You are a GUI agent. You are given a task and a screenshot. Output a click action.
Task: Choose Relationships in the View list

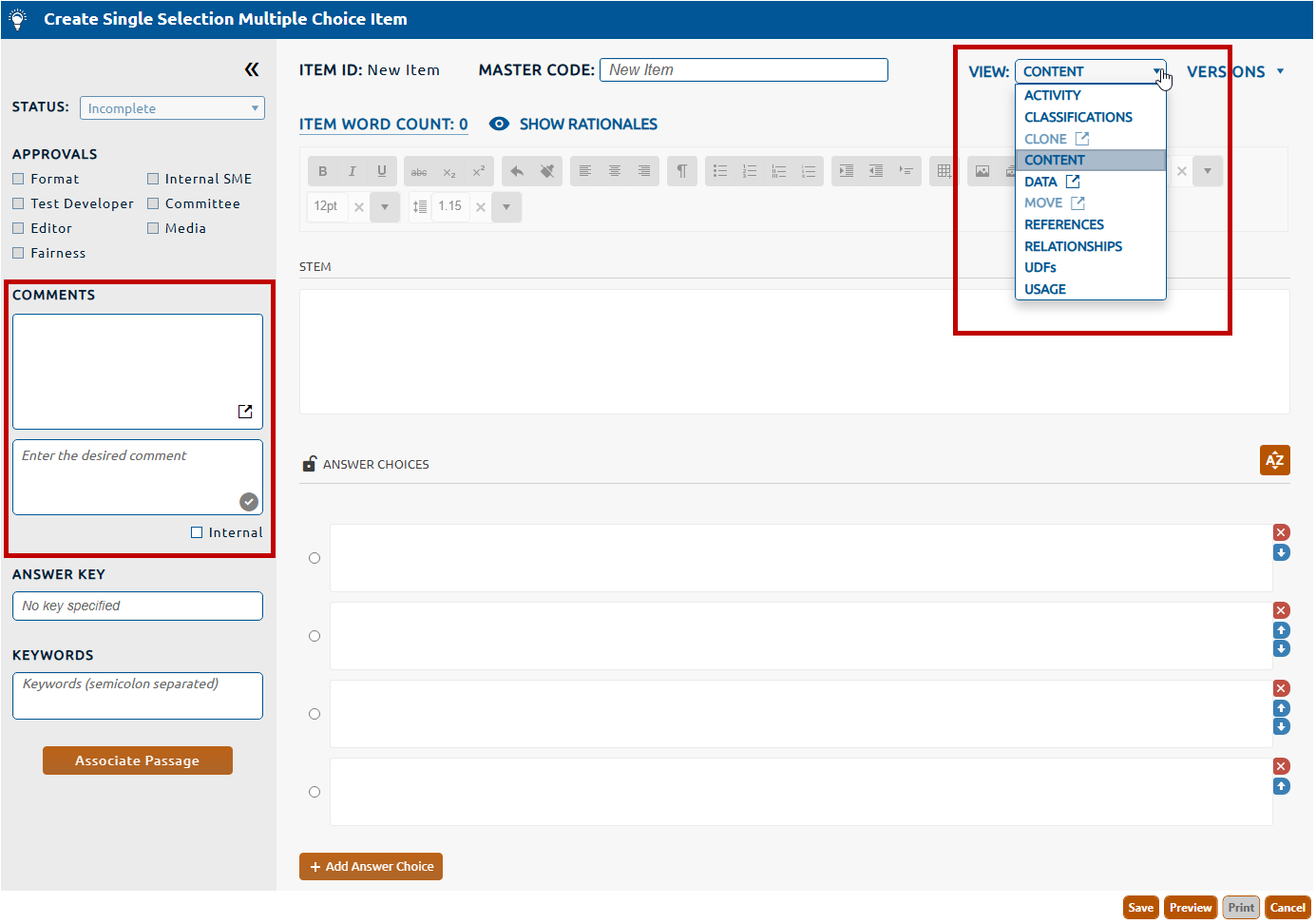pyautogui.click(x=1073, y=246)
